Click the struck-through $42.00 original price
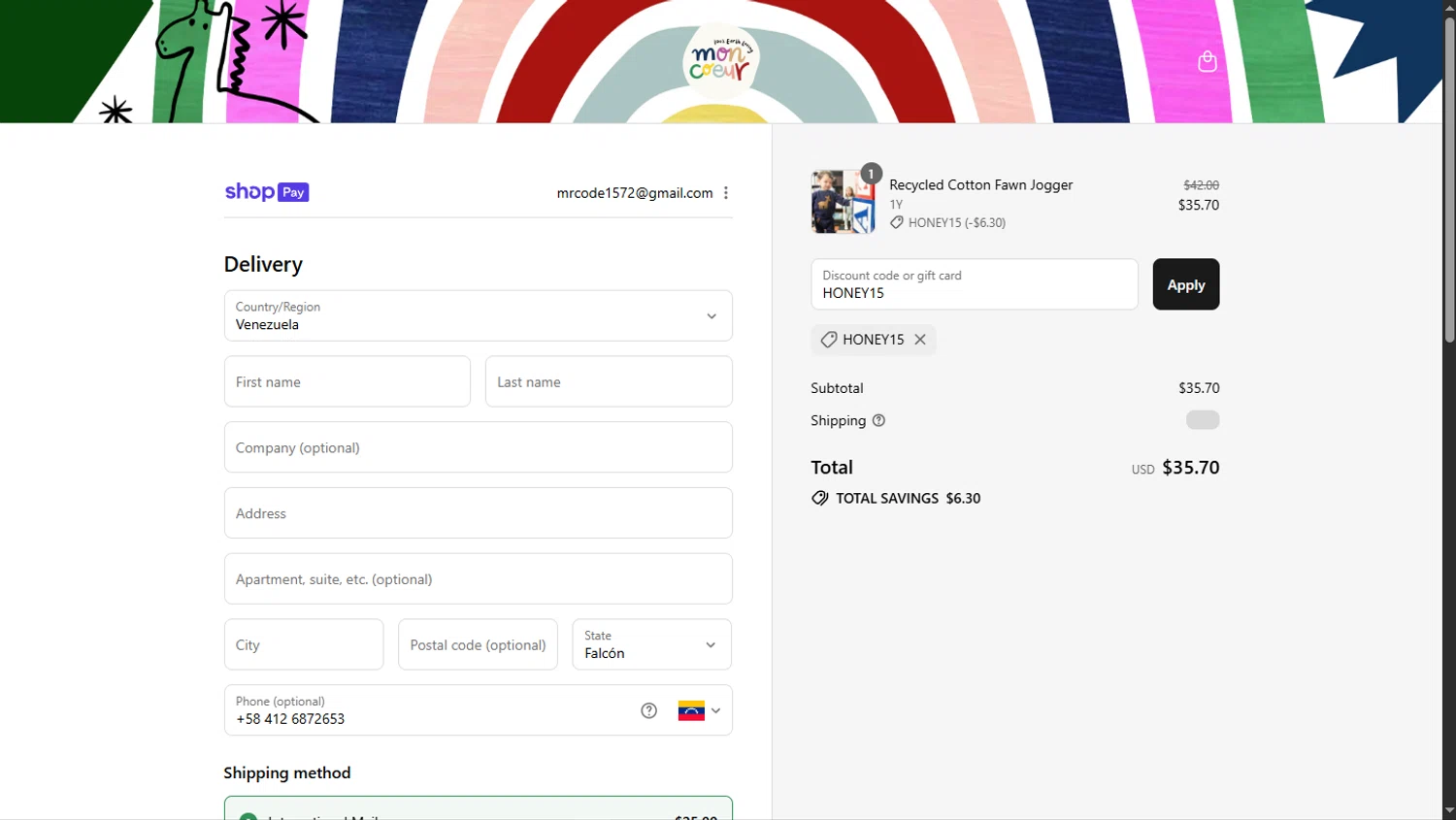This screenshot has height=820, width=1456. tap(1202, 184)
